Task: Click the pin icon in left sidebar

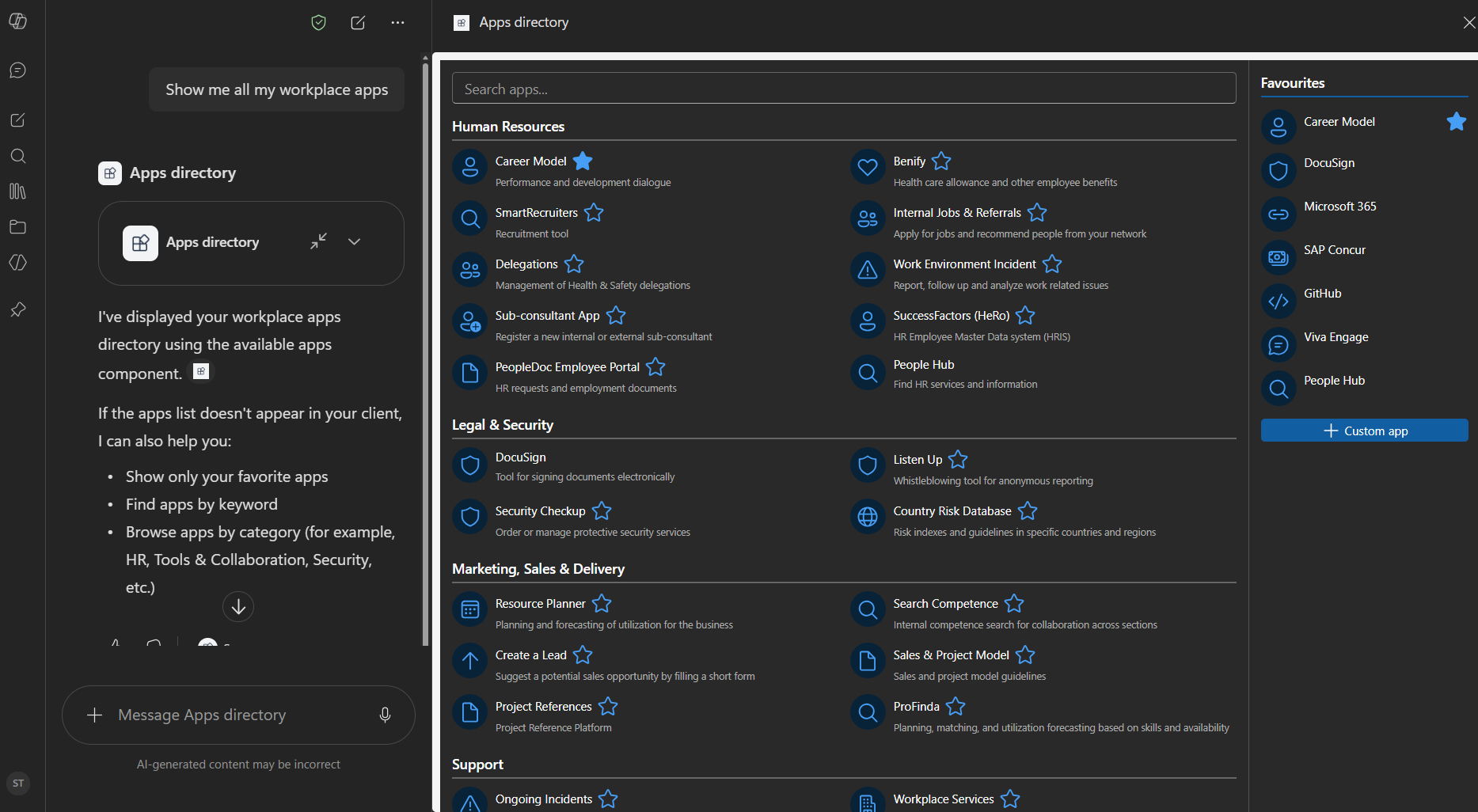Action: coord(18,309)
